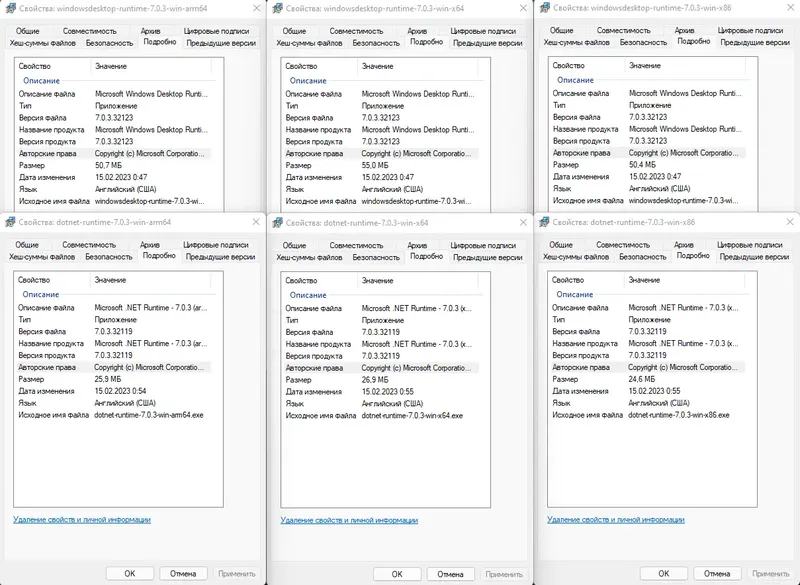Select original filename dotnet-runtime-7.0.3-win-x86.exe value
The image size is (800, 585).
coord(679,415)
